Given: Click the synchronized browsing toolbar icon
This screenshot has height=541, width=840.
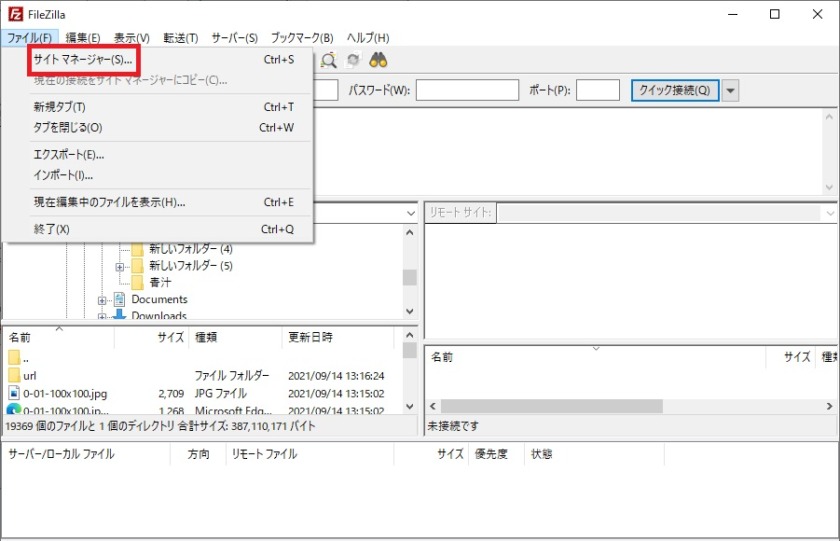Looking at the screenshot, I should click(x=353, y=60).
